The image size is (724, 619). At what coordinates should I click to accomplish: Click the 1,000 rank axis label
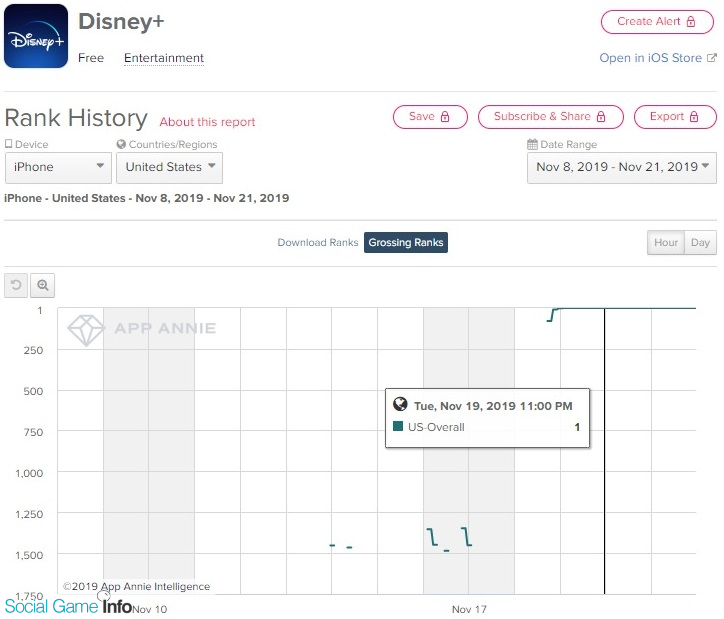[29, 473]
